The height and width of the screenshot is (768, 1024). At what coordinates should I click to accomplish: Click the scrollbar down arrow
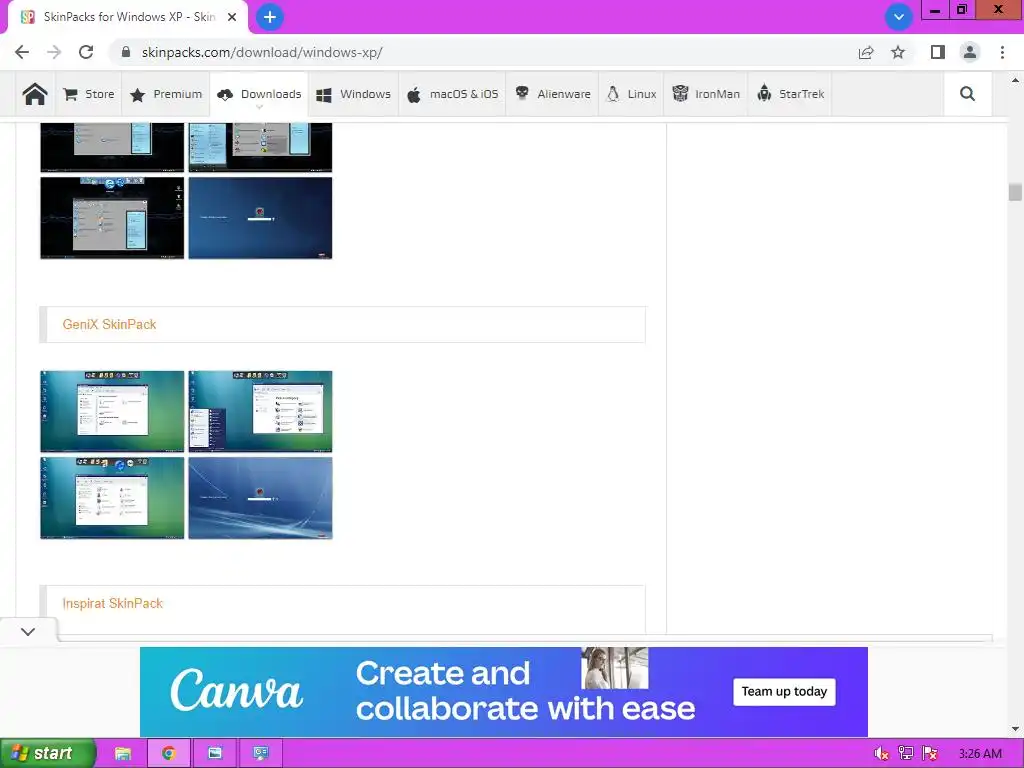click(1015, 729)
